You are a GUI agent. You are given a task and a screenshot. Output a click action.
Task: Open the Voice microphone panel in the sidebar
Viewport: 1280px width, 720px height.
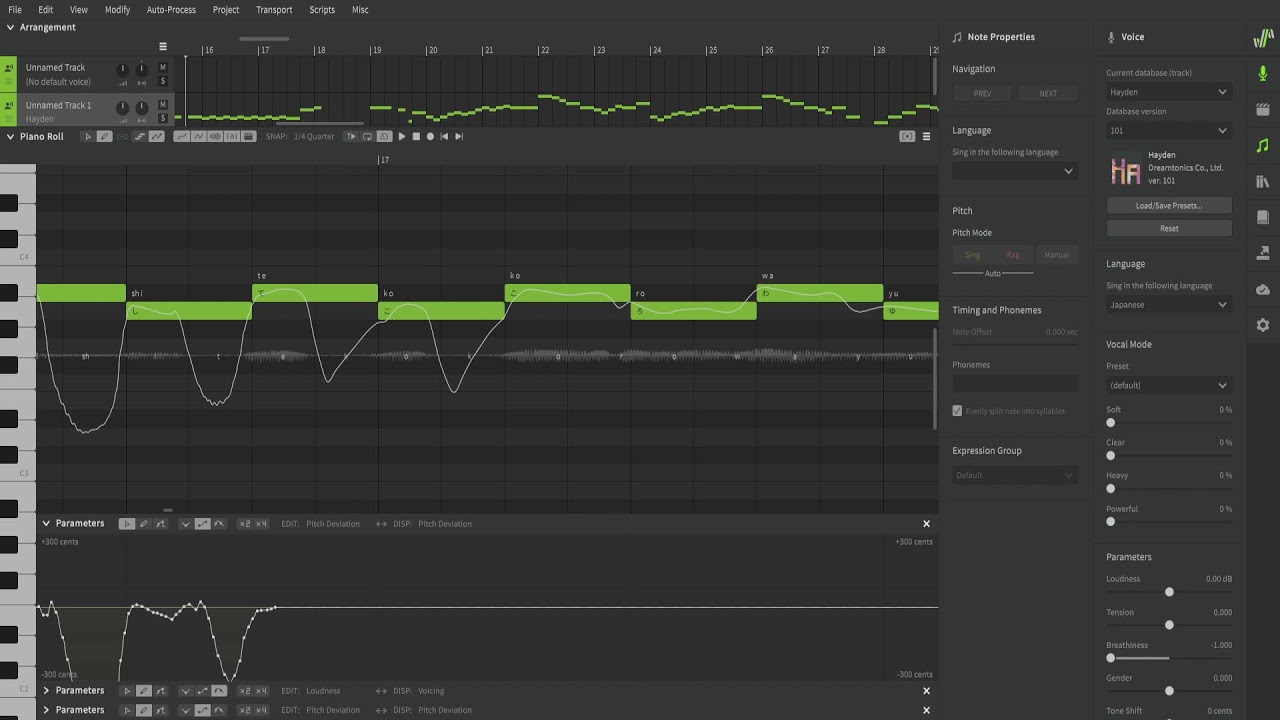[1263, 73]
